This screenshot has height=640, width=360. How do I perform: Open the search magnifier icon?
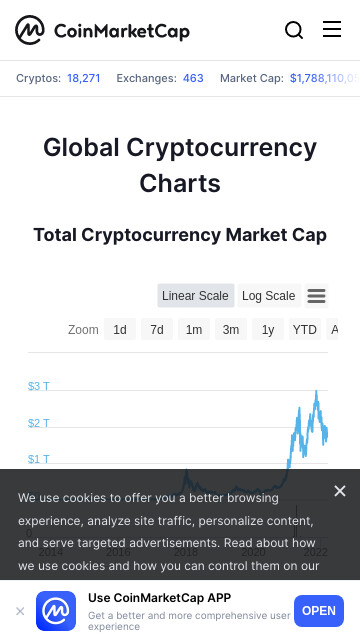click(x=294, y=30)
